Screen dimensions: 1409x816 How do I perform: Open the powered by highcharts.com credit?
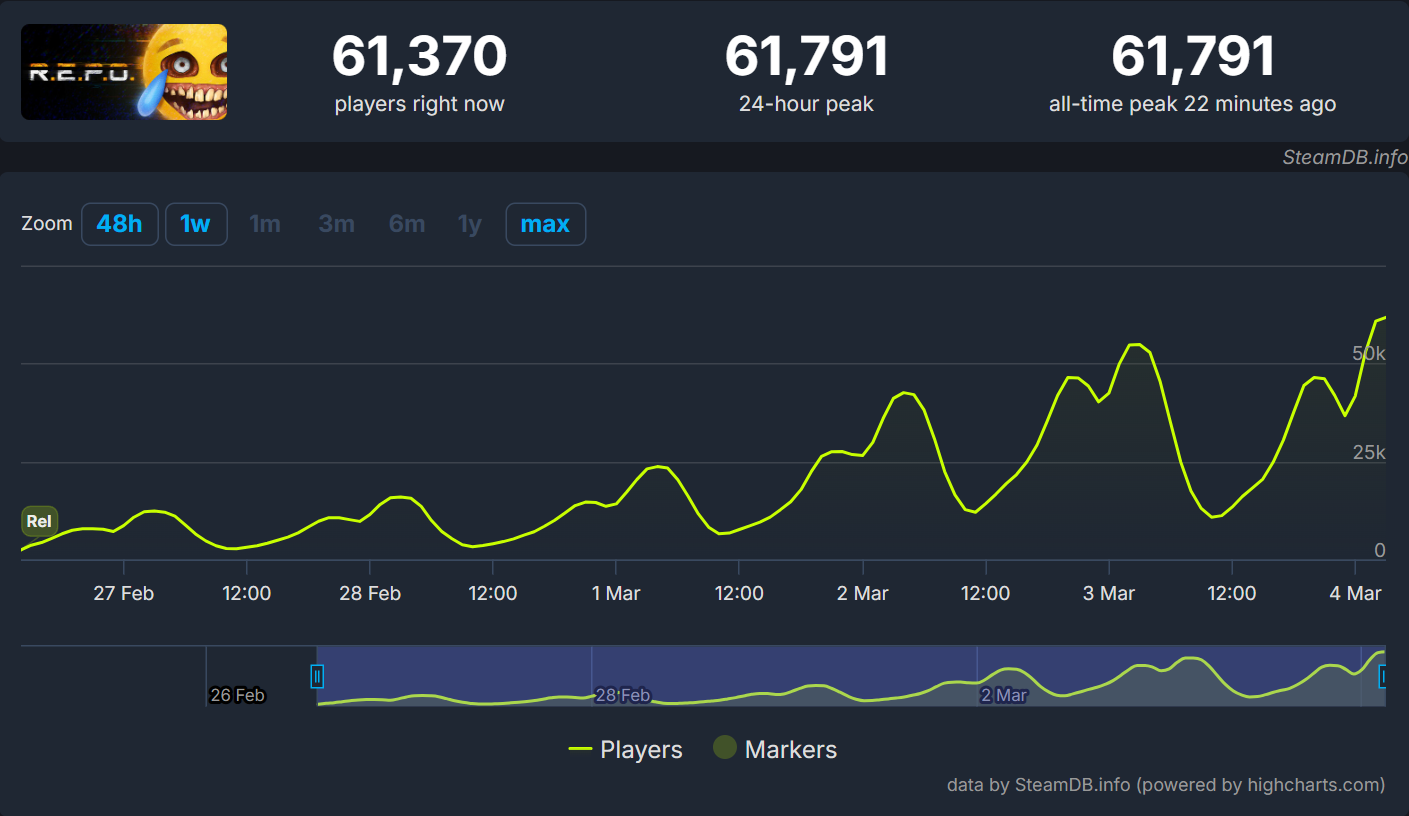point(1166,785)
